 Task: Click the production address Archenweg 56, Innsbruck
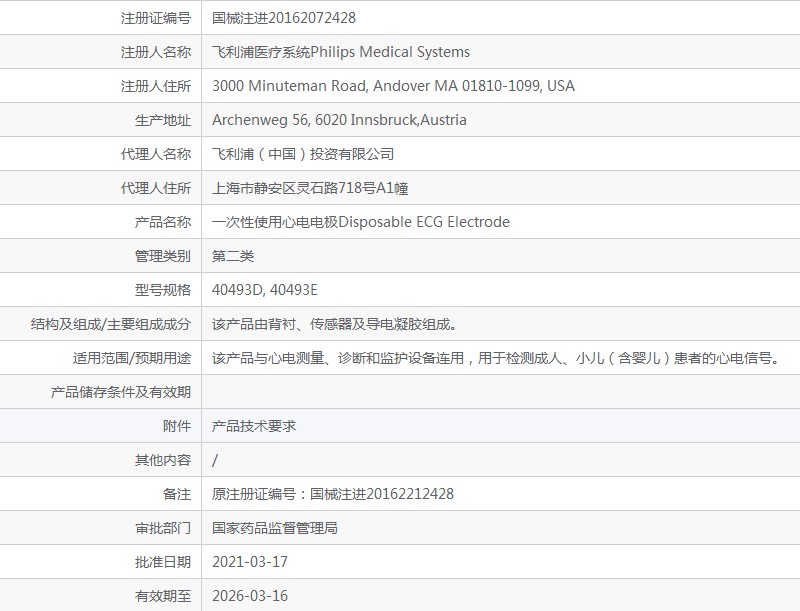tap(339, 120)
